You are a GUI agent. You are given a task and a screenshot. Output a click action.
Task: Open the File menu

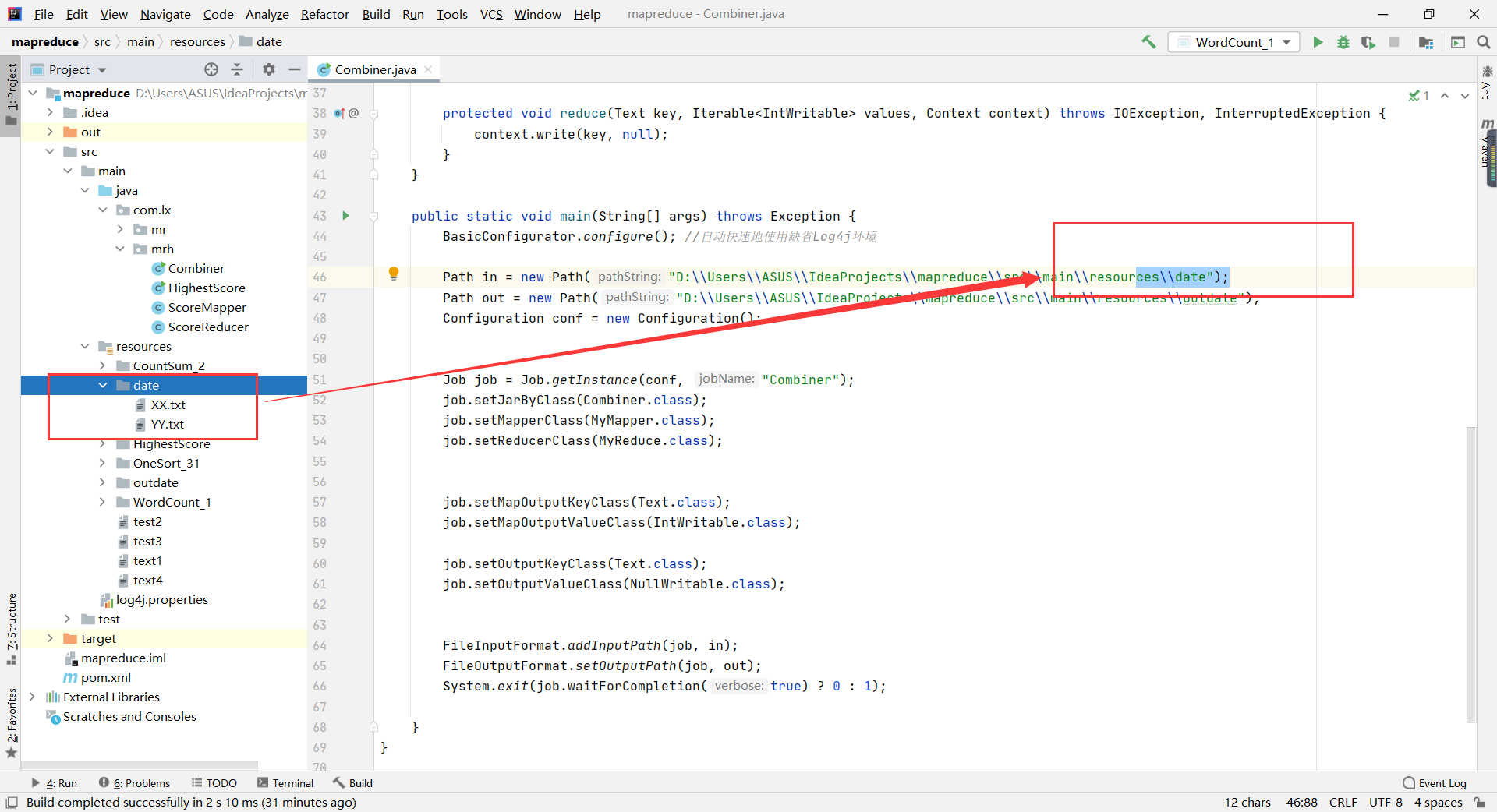44,14
